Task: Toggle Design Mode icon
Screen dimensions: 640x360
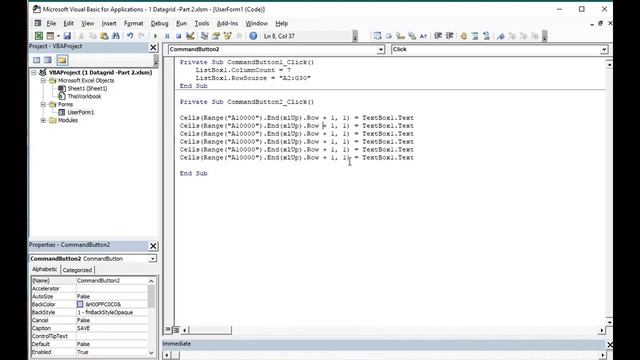Action: 190,36
